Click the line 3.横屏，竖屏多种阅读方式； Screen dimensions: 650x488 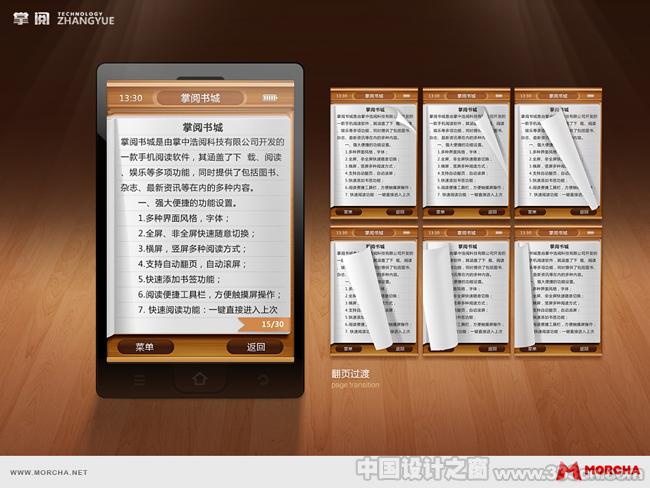click(192, 249)
